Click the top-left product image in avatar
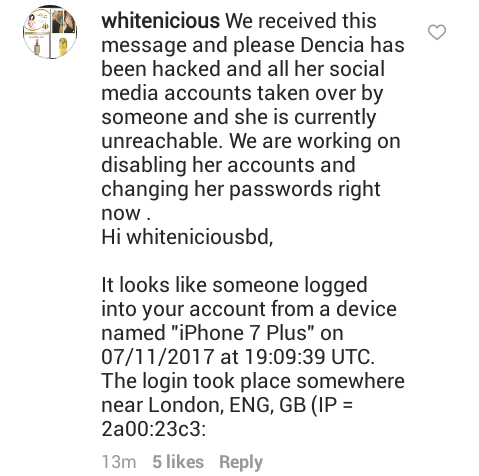This screenshot has width=479, height=476. (37, 20)
